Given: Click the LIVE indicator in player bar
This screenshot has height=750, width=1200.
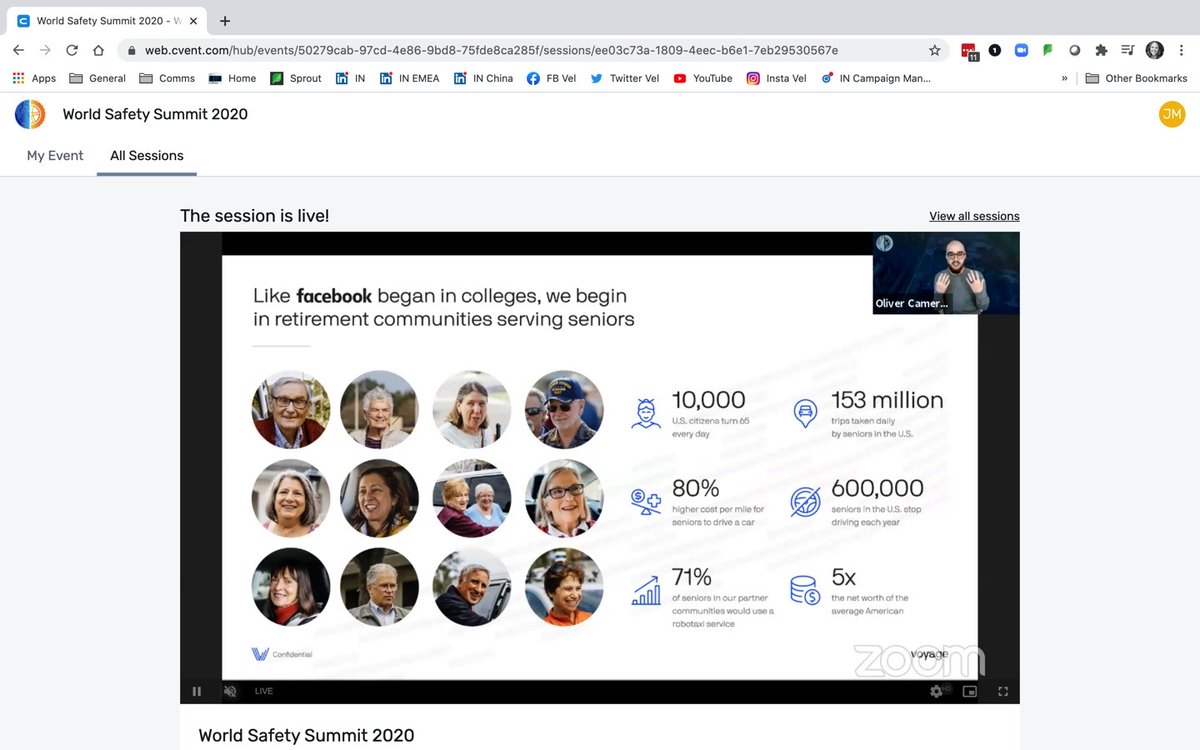Looking at the screenshot, I should click(264, 691).
